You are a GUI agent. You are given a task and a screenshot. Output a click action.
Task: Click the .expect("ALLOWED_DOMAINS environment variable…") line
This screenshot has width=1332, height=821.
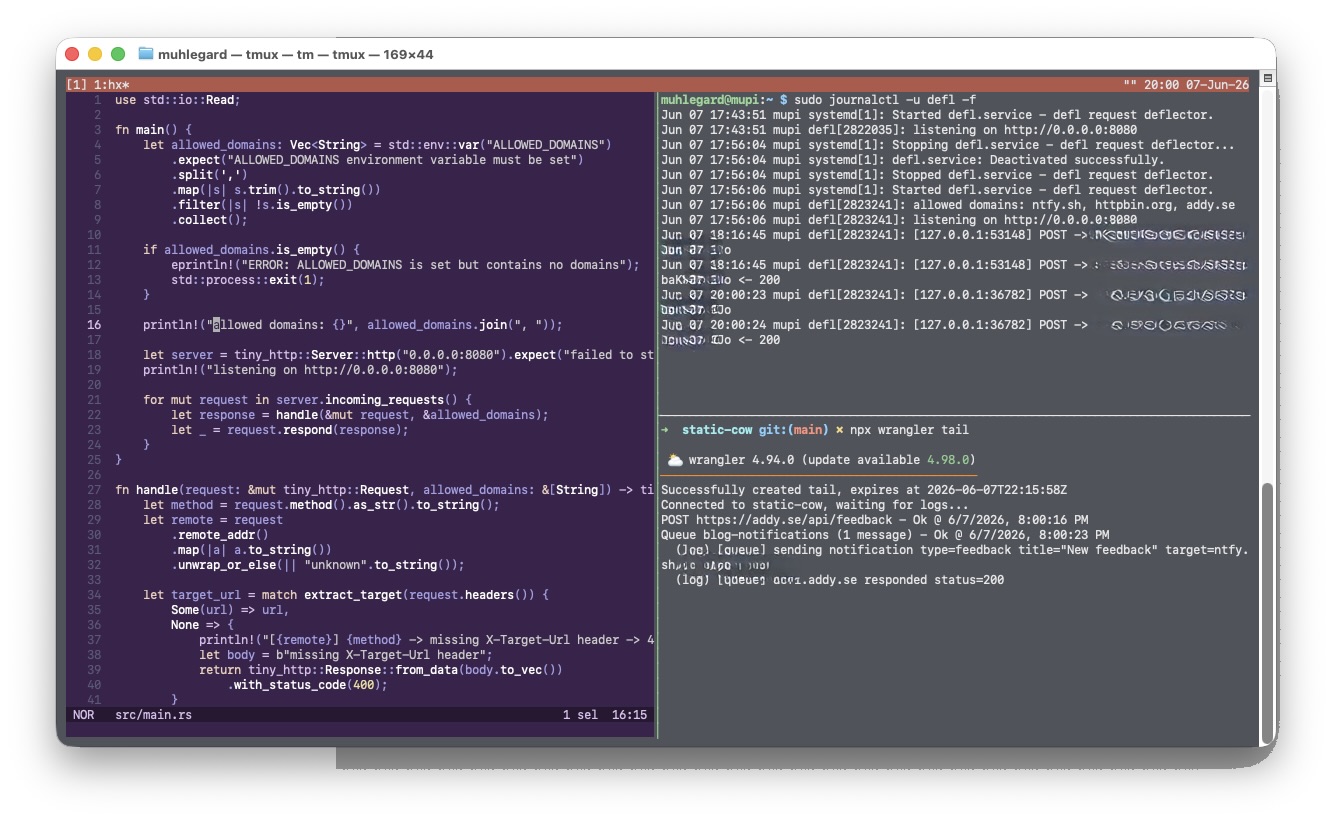pos(377,160)
